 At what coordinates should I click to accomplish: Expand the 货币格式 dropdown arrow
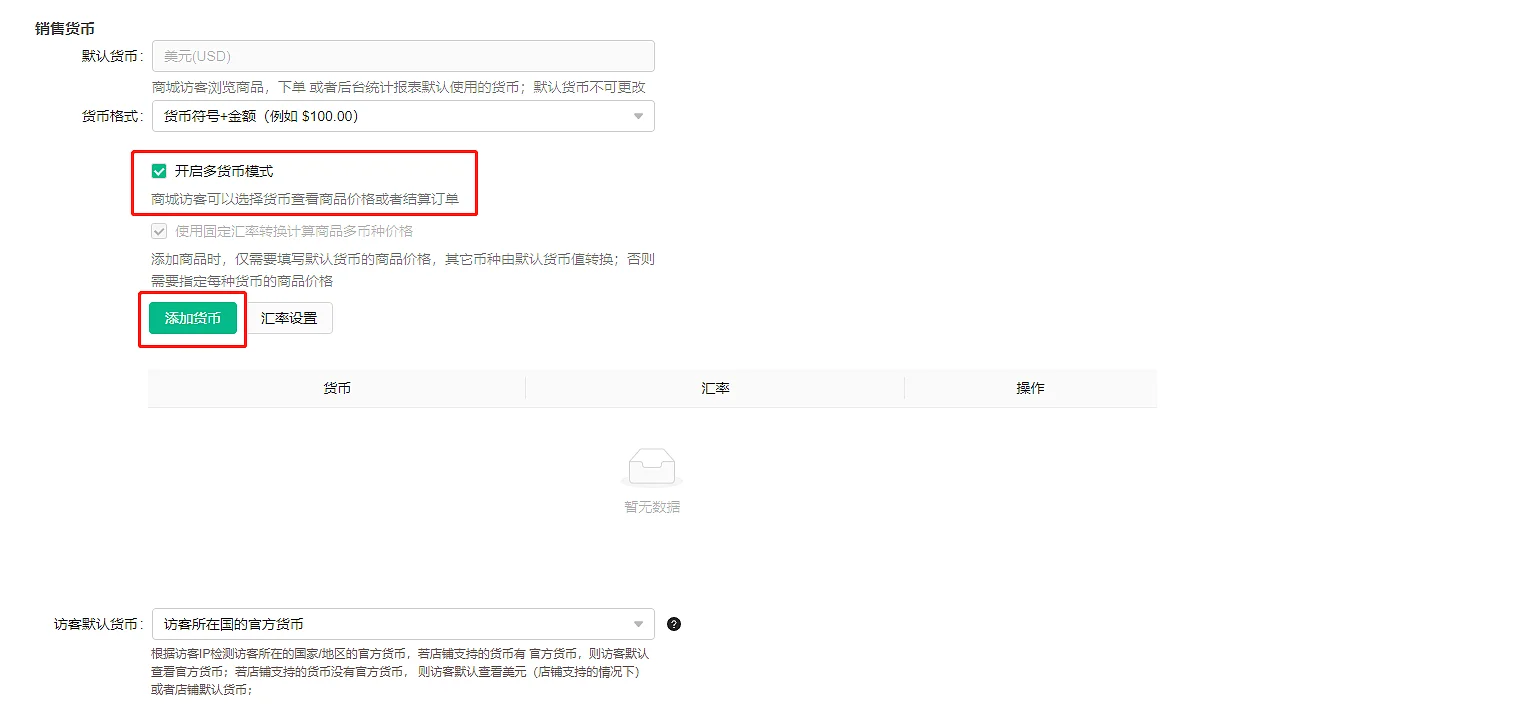pyautogui.click(x=639, y=116)
